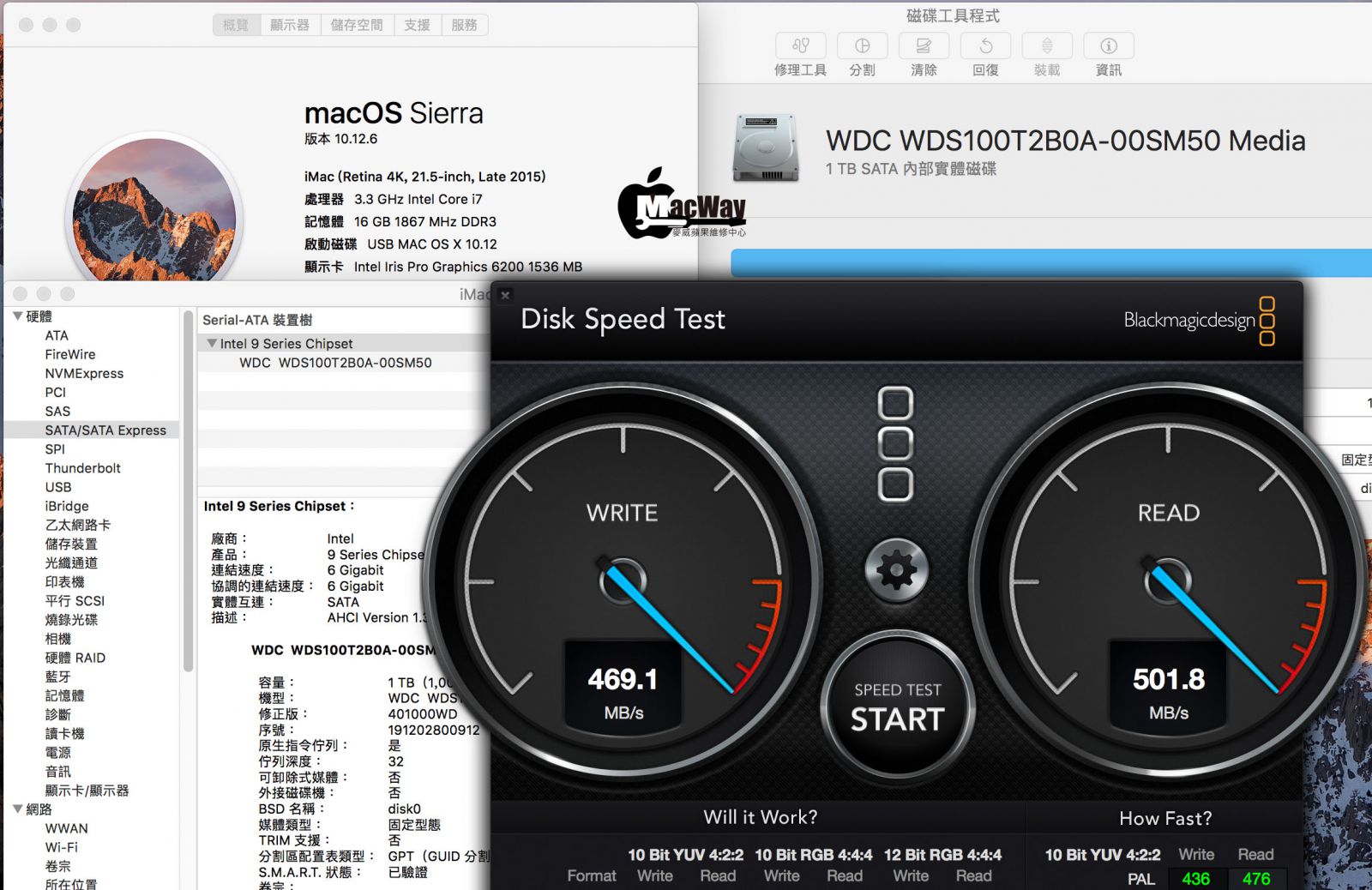Collapse the 硬體 hardware section
1372x890 pixels.
[x=18, y=316]
